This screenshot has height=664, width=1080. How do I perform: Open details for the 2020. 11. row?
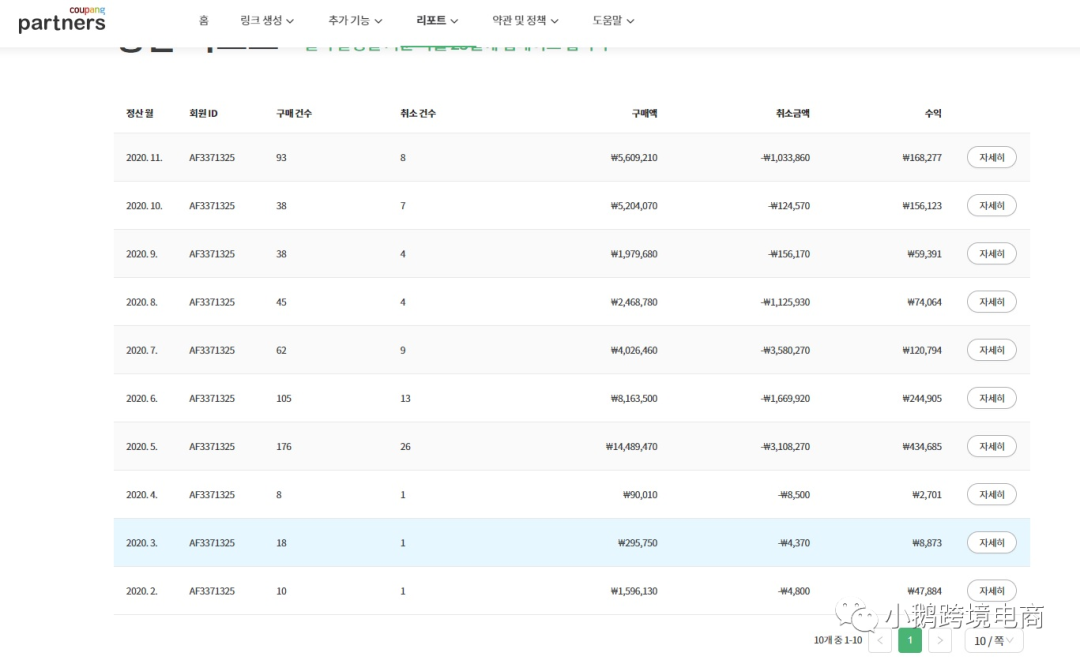992,157
